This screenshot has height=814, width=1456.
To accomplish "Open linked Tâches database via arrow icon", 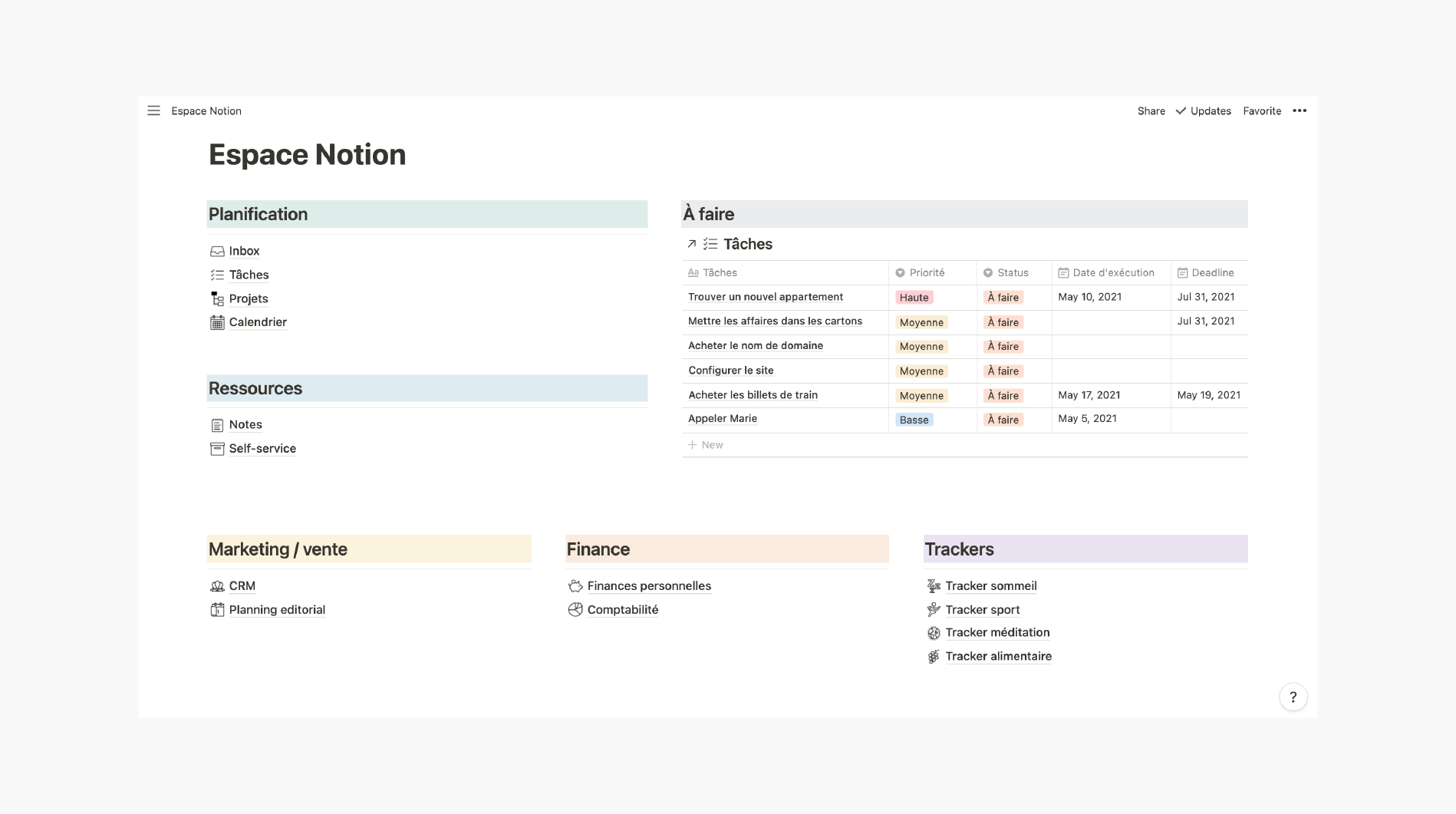I will click(x=691, y=244).
